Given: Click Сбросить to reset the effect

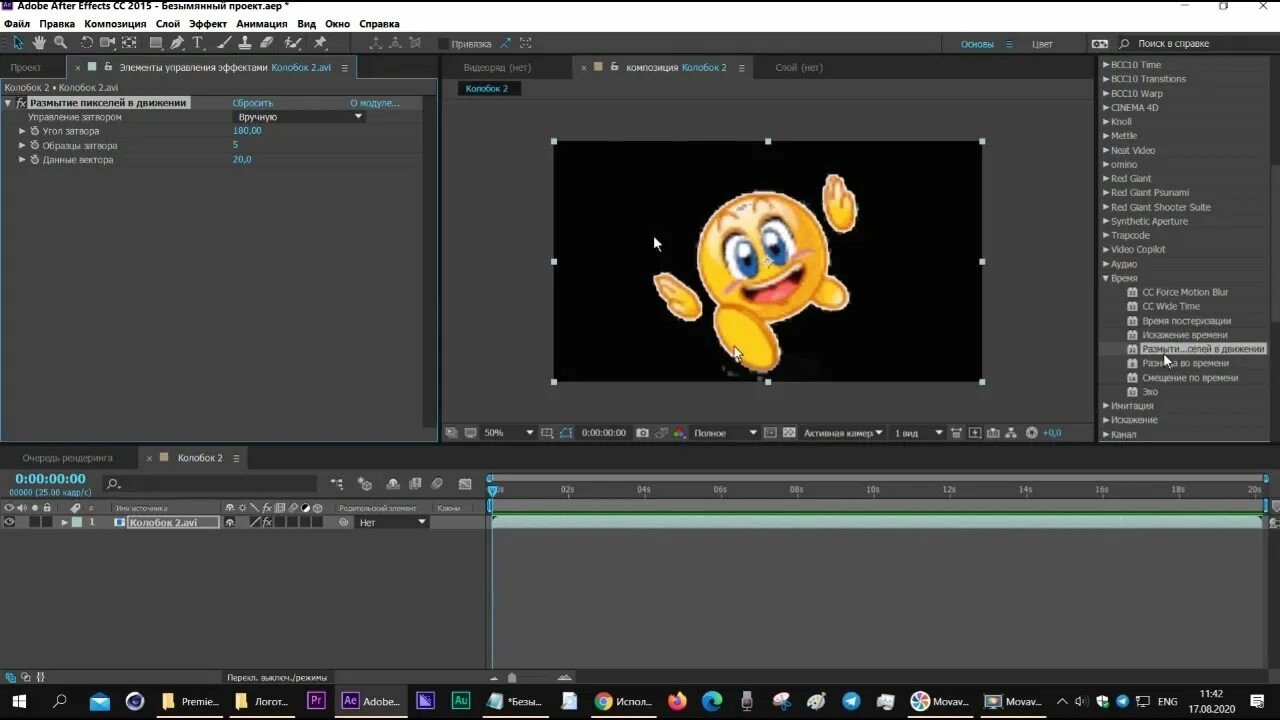Looking at the screenshot, I should [253, 103].
